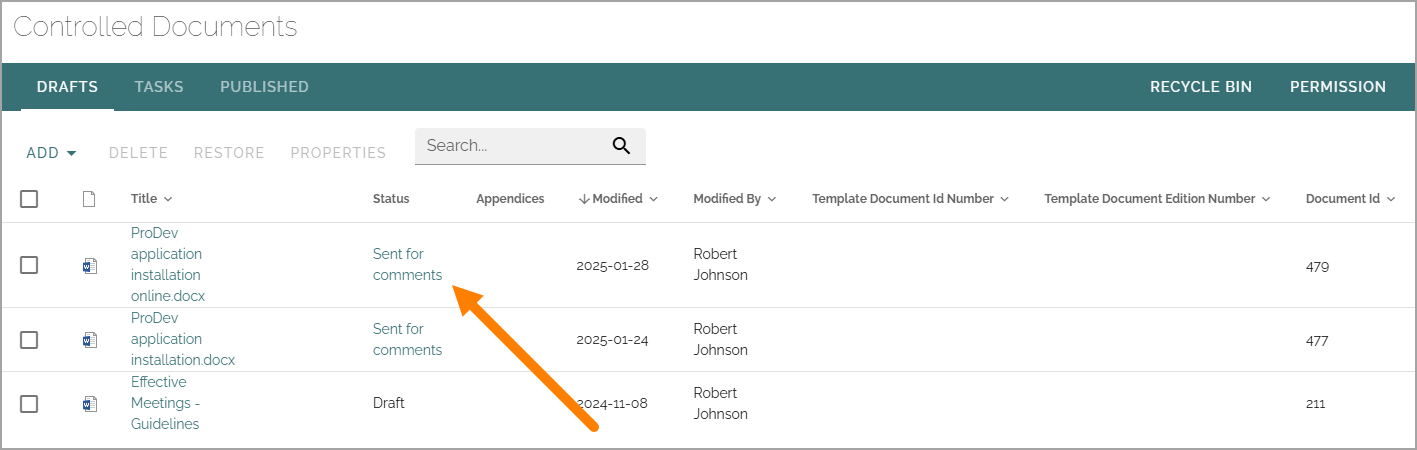Open Template Document Id Number column menu

pos(1004,199)
